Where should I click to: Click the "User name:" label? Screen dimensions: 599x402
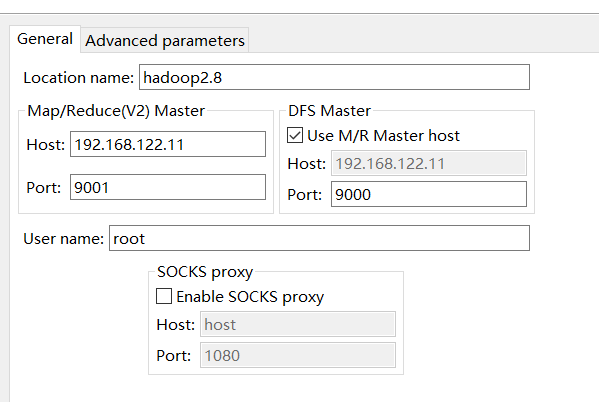point(64,238)
